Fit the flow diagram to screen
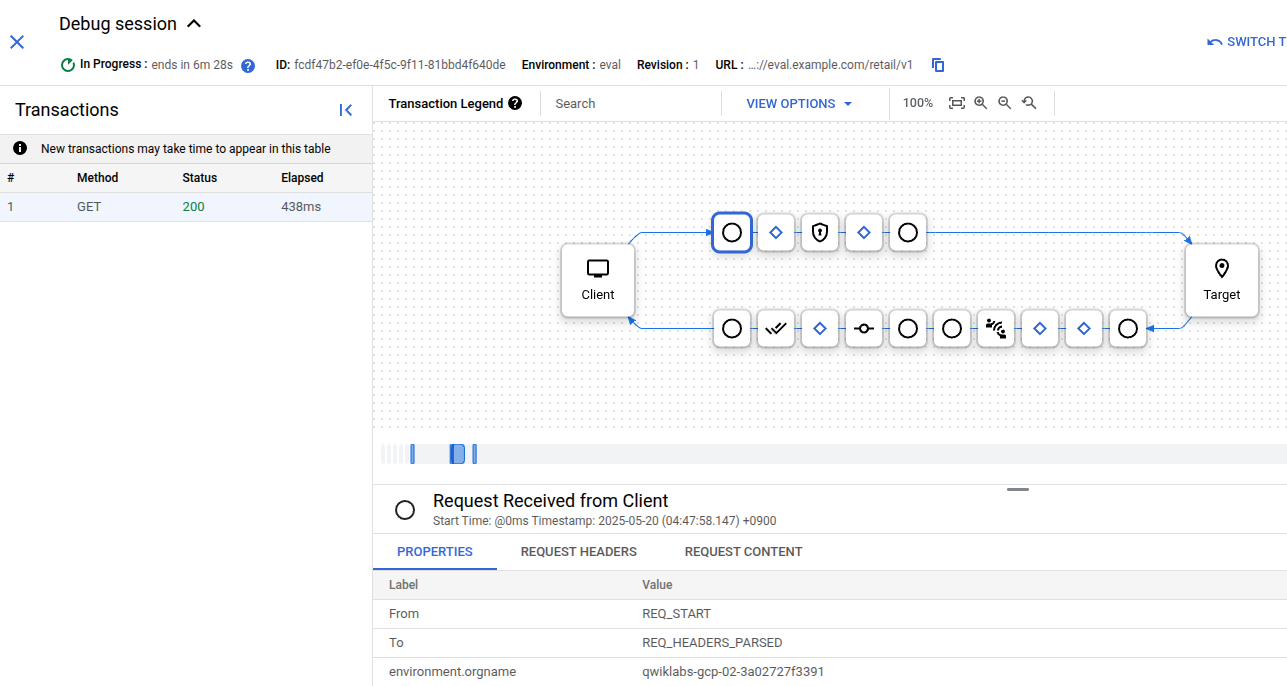Image resolution: width=1287 pixels, height=686 pixels. point(957,103)
